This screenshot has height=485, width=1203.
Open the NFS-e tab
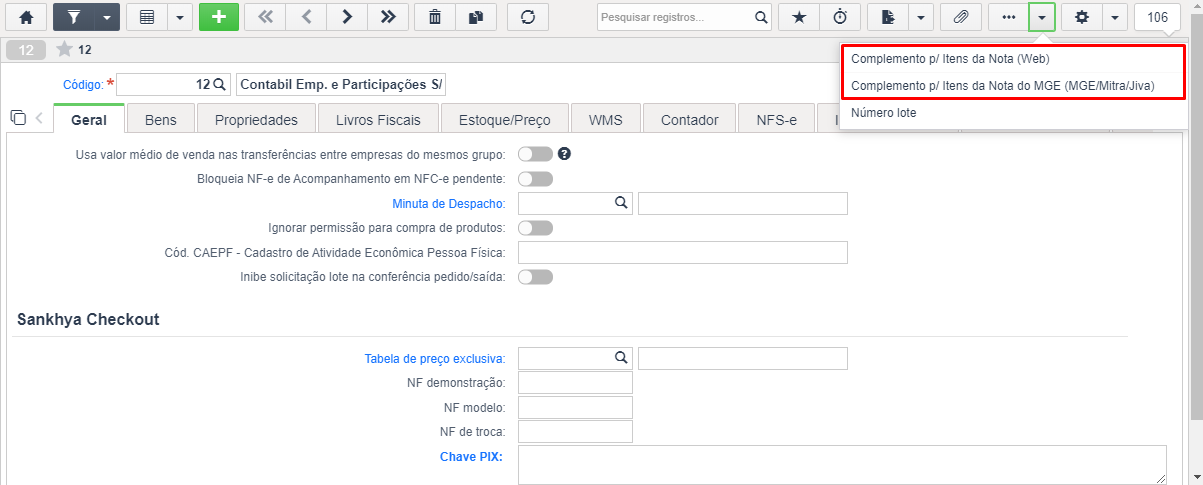[x=777, y=120]
